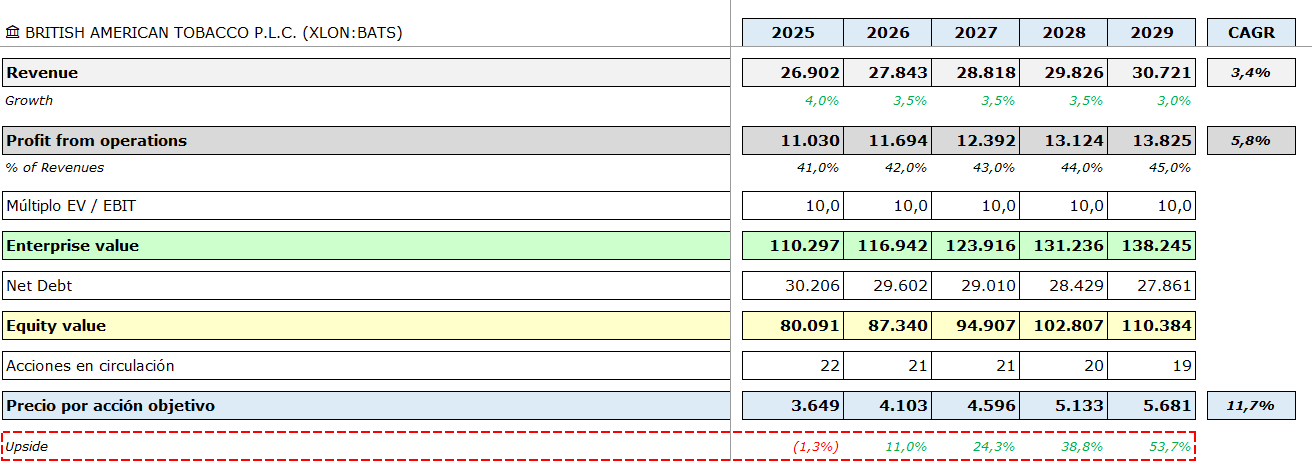Click profit value 12.392
1312x461 pixels.
(976, 140)
